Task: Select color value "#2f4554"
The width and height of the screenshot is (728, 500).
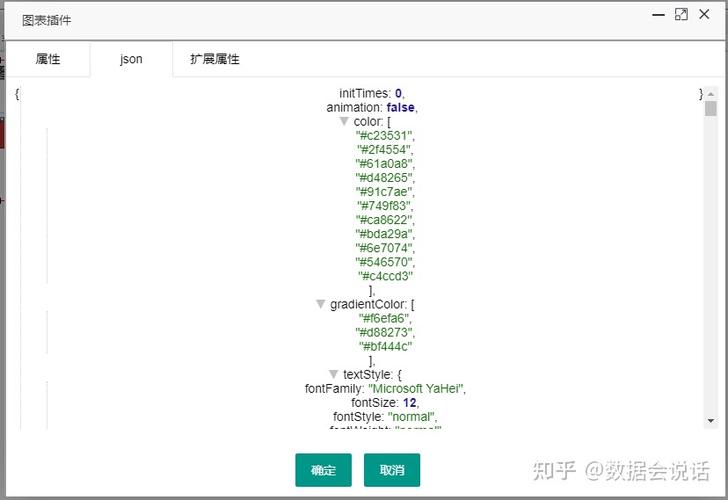Action: pos(384,149)
